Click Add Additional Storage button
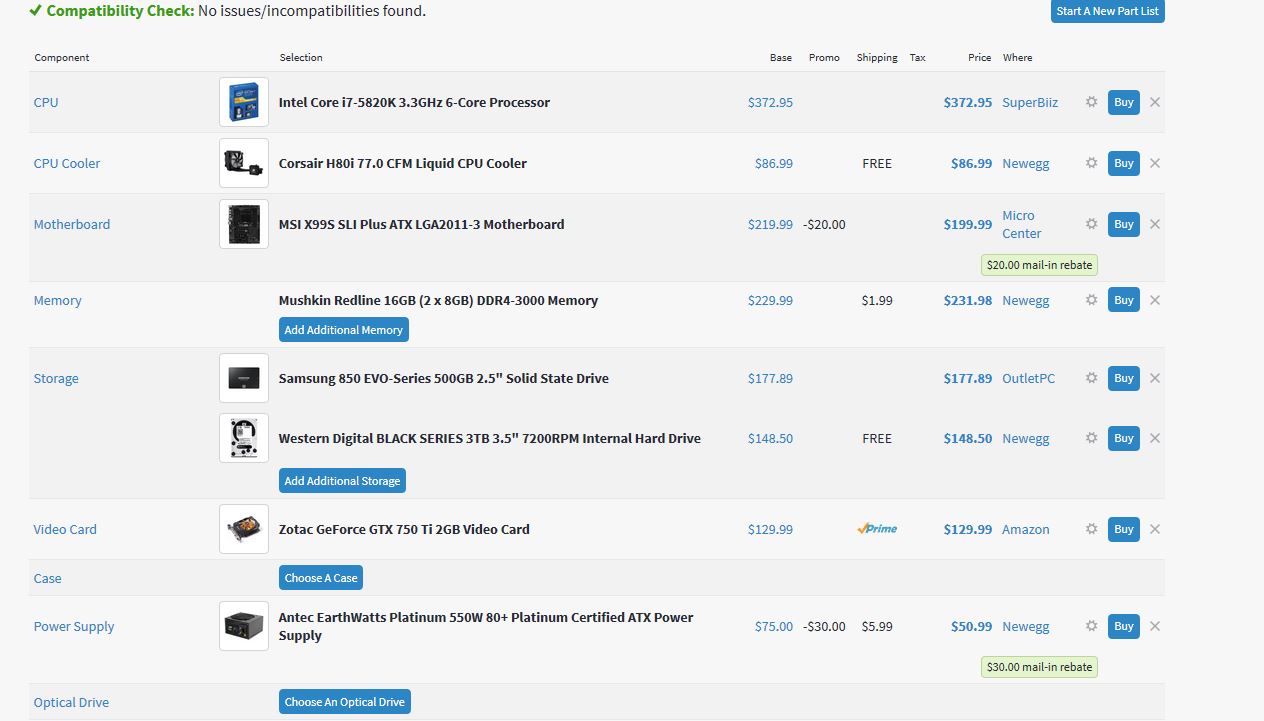The height and width of the screenshot is (721, 1264). 342,481
